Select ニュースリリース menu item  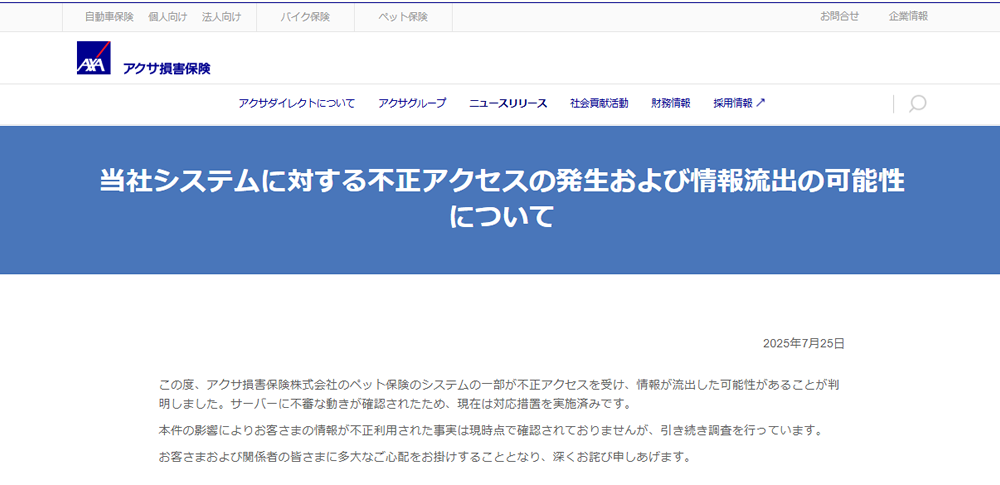click(x=508, y=103)
